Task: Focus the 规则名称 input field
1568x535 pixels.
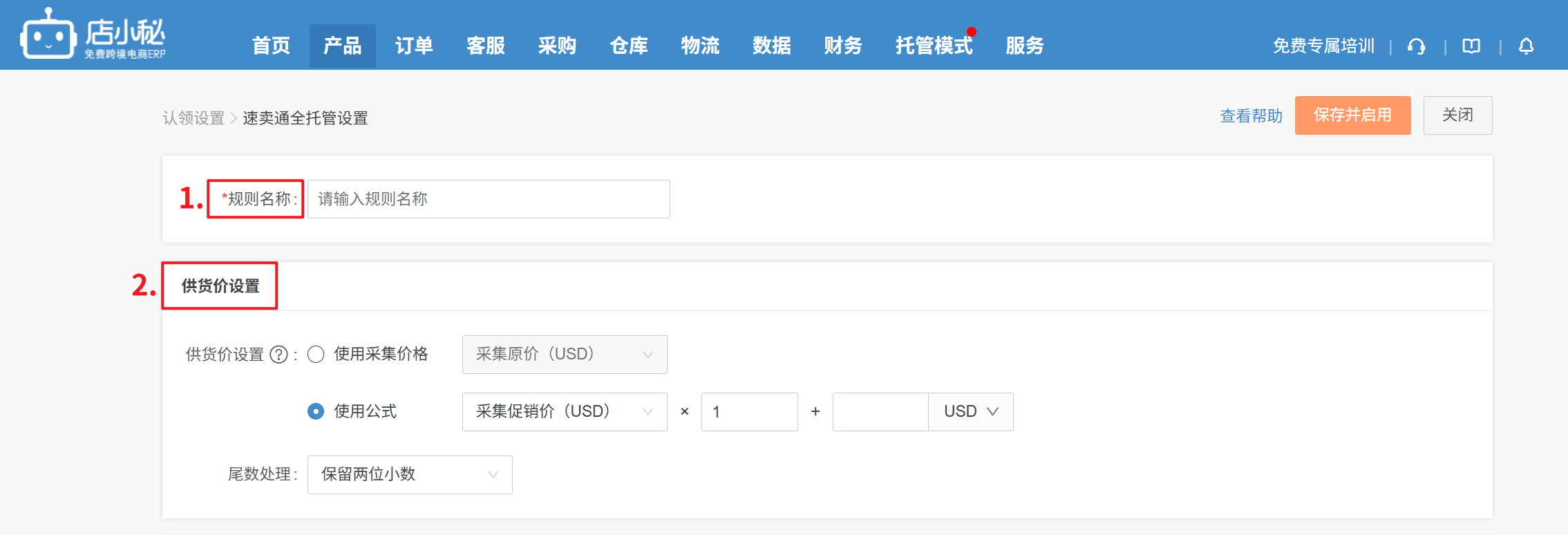Action: 488,199
